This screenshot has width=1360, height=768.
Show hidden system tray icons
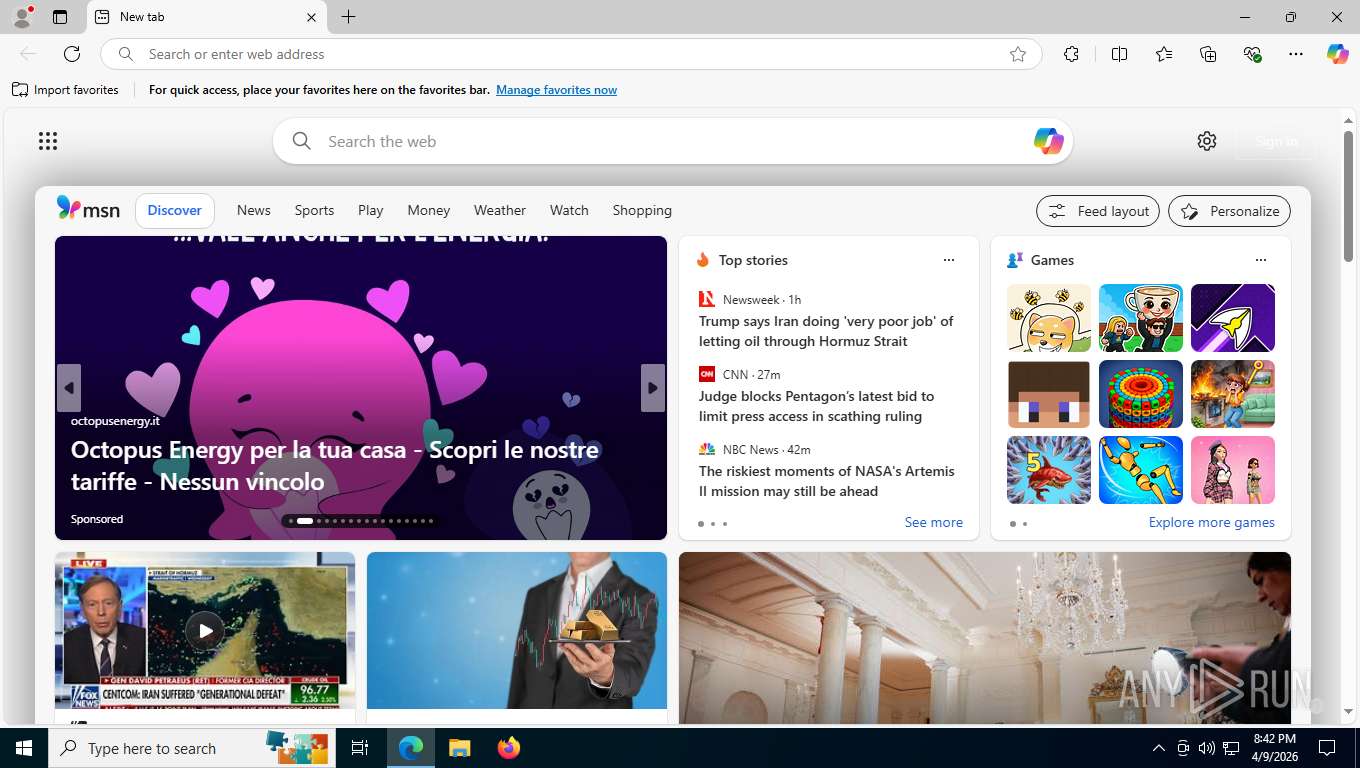pyautogui.click(x=1159, y=748)
